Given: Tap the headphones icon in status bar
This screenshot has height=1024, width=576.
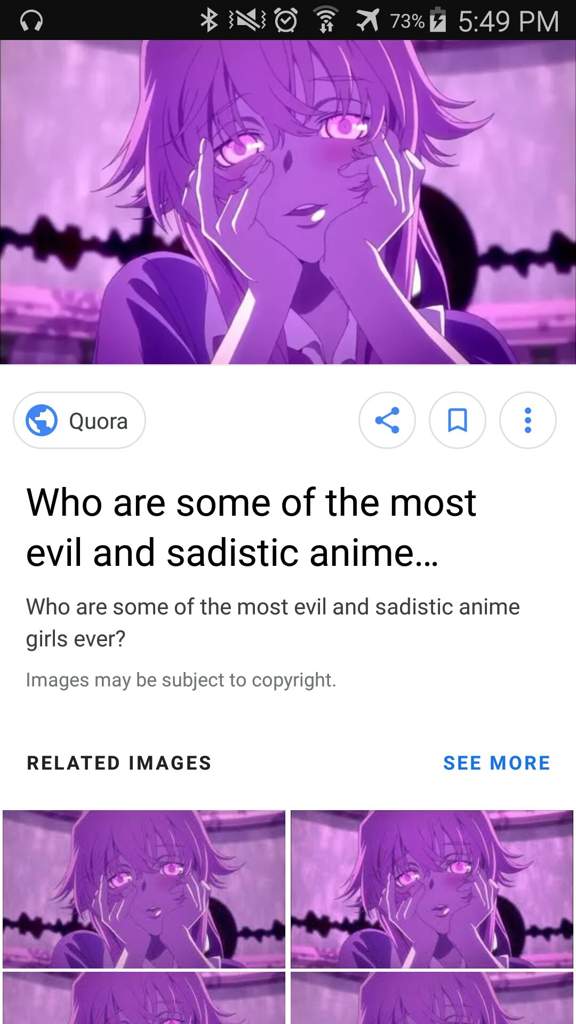Looking at the screenshot, I should pos(31,22).
